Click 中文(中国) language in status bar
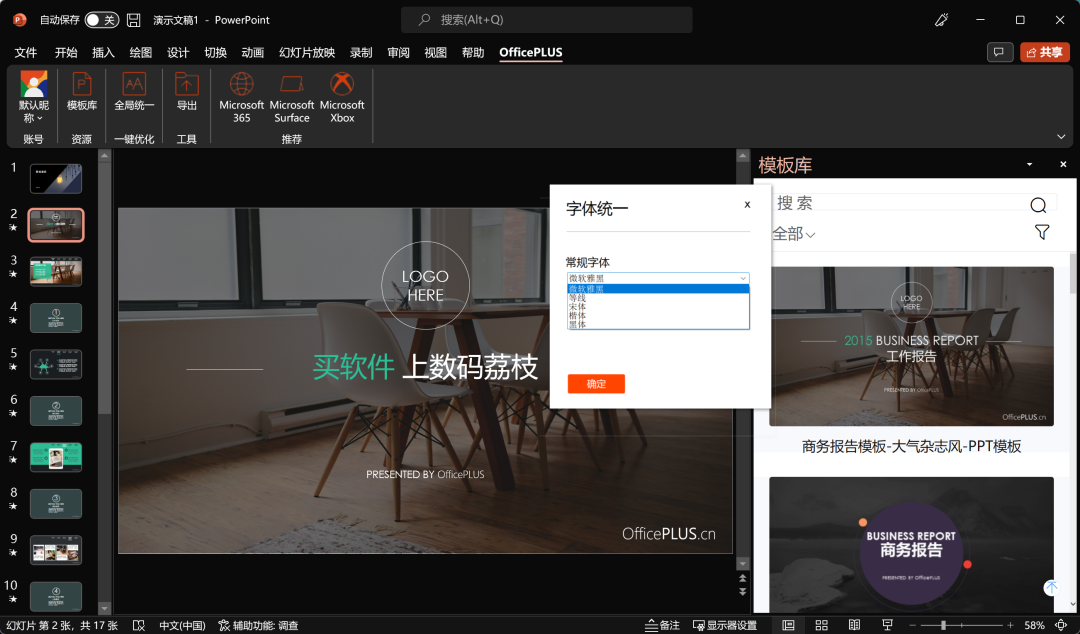The image size is (1080, 634). pos(182,625)
